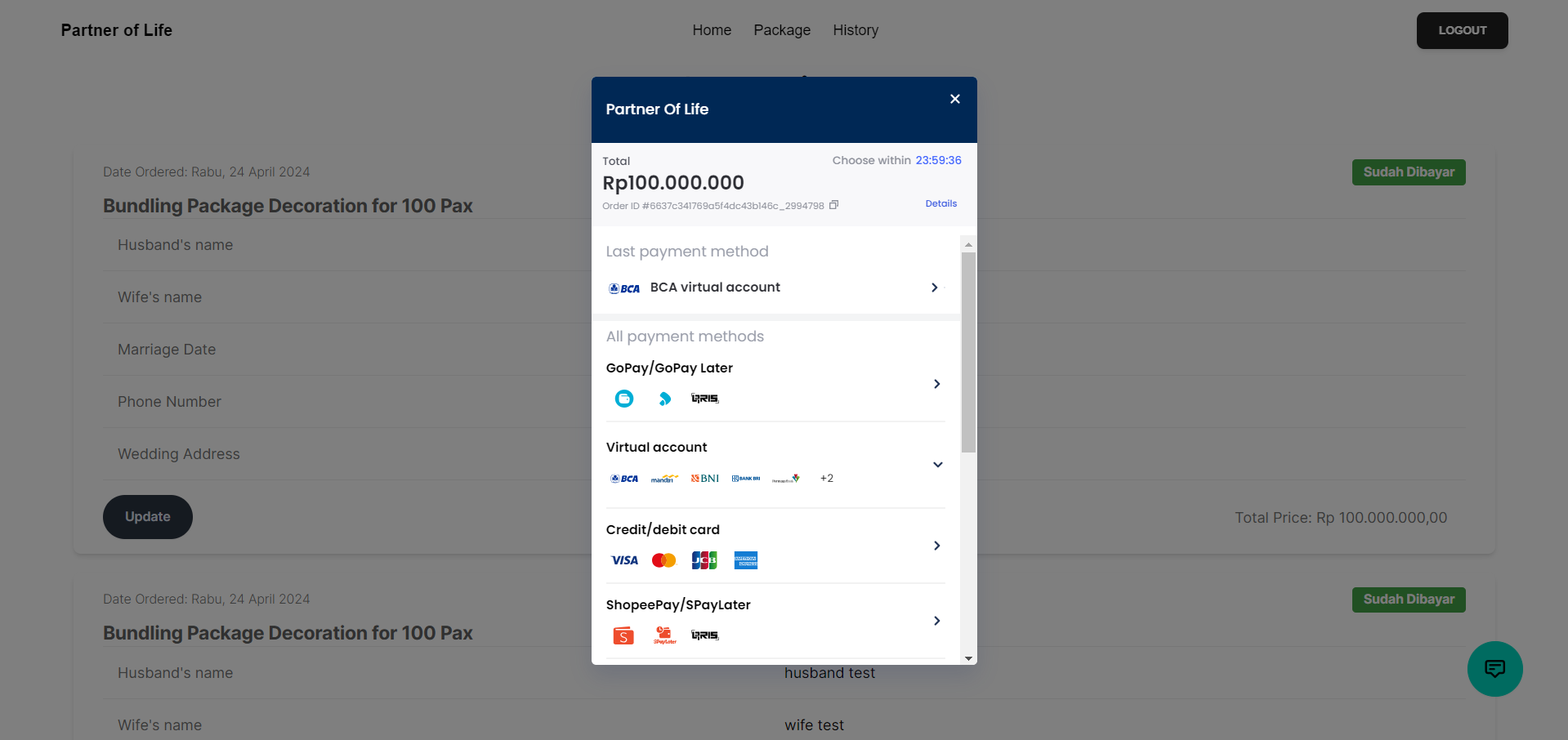1568x740 pixels.
Task: Click the Rp100.000.000 total amount
Action: [673, 183]
